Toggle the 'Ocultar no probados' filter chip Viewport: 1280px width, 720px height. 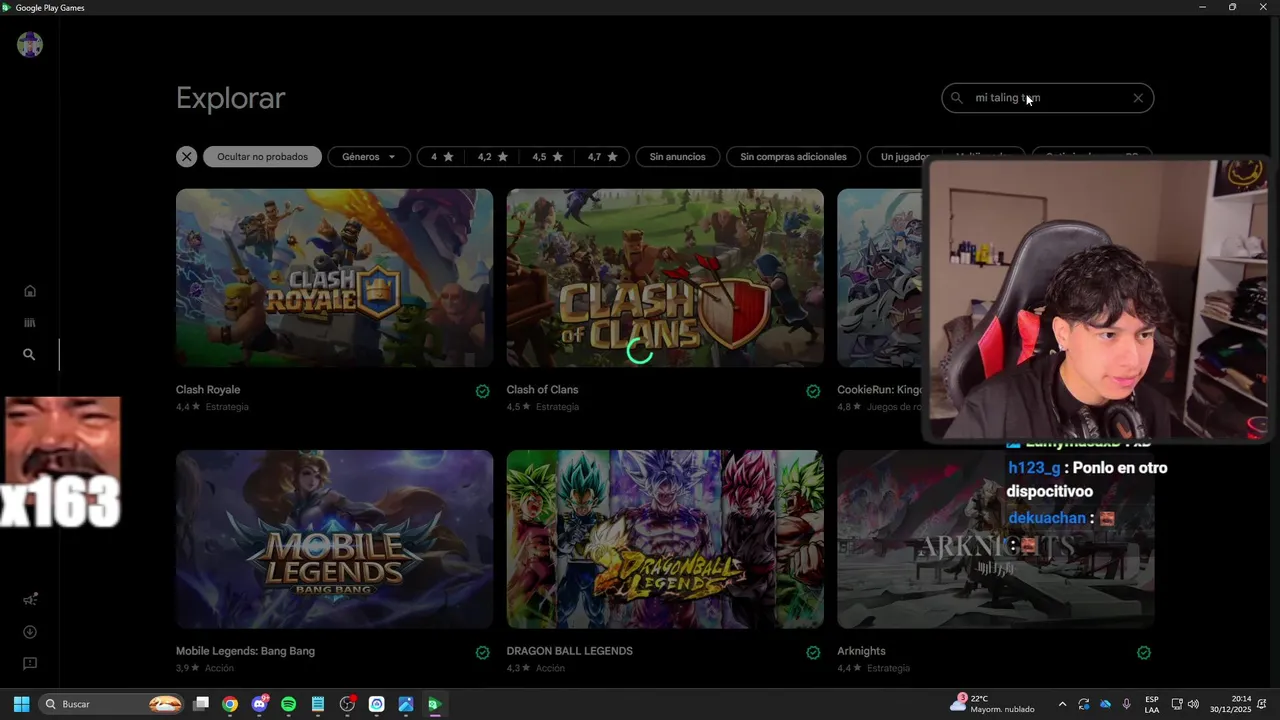(262, 157)
